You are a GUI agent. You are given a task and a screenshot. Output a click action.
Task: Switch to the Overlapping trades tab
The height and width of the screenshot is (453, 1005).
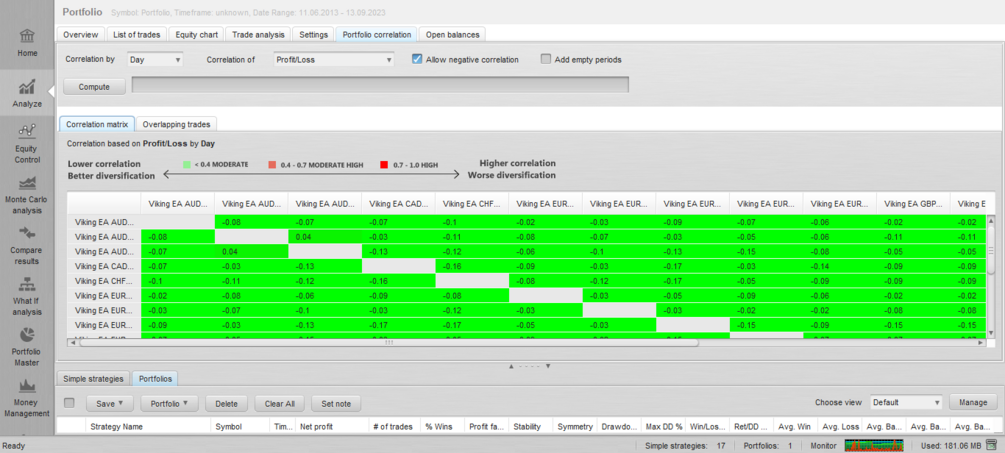coord(176,124)
